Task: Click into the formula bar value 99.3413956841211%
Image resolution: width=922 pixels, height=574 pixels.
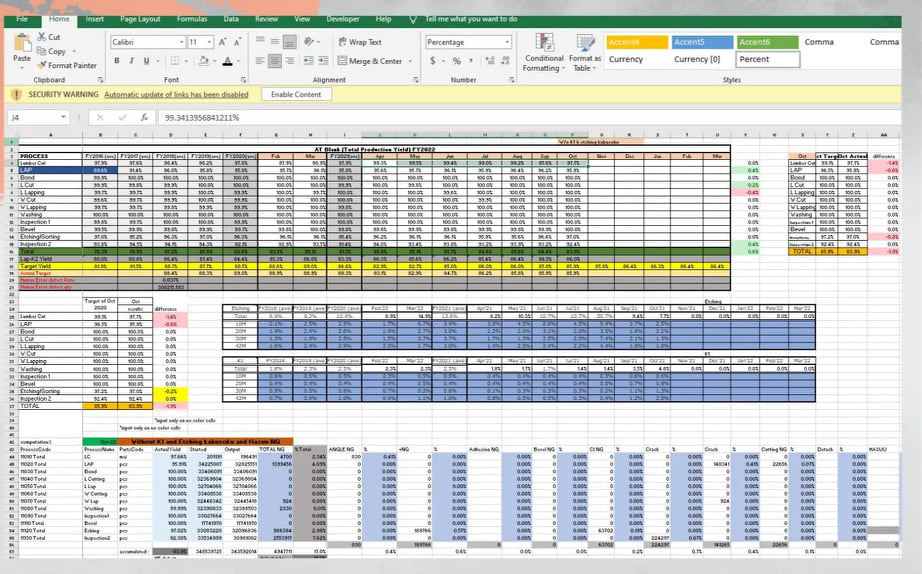Action: click(x=202, y=118)
